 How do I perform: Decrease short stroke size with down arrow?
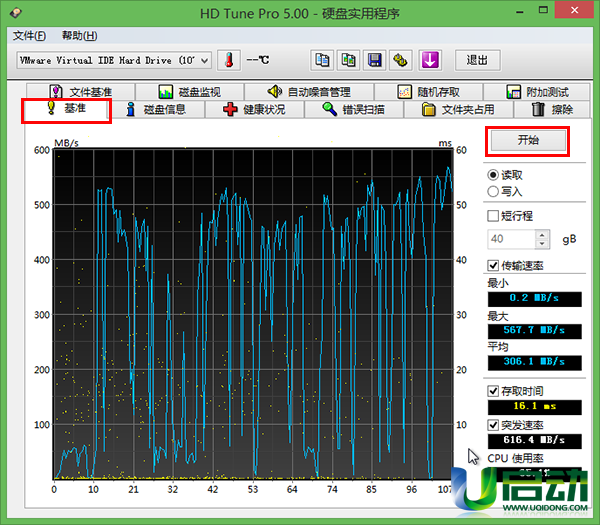(542, 244)
